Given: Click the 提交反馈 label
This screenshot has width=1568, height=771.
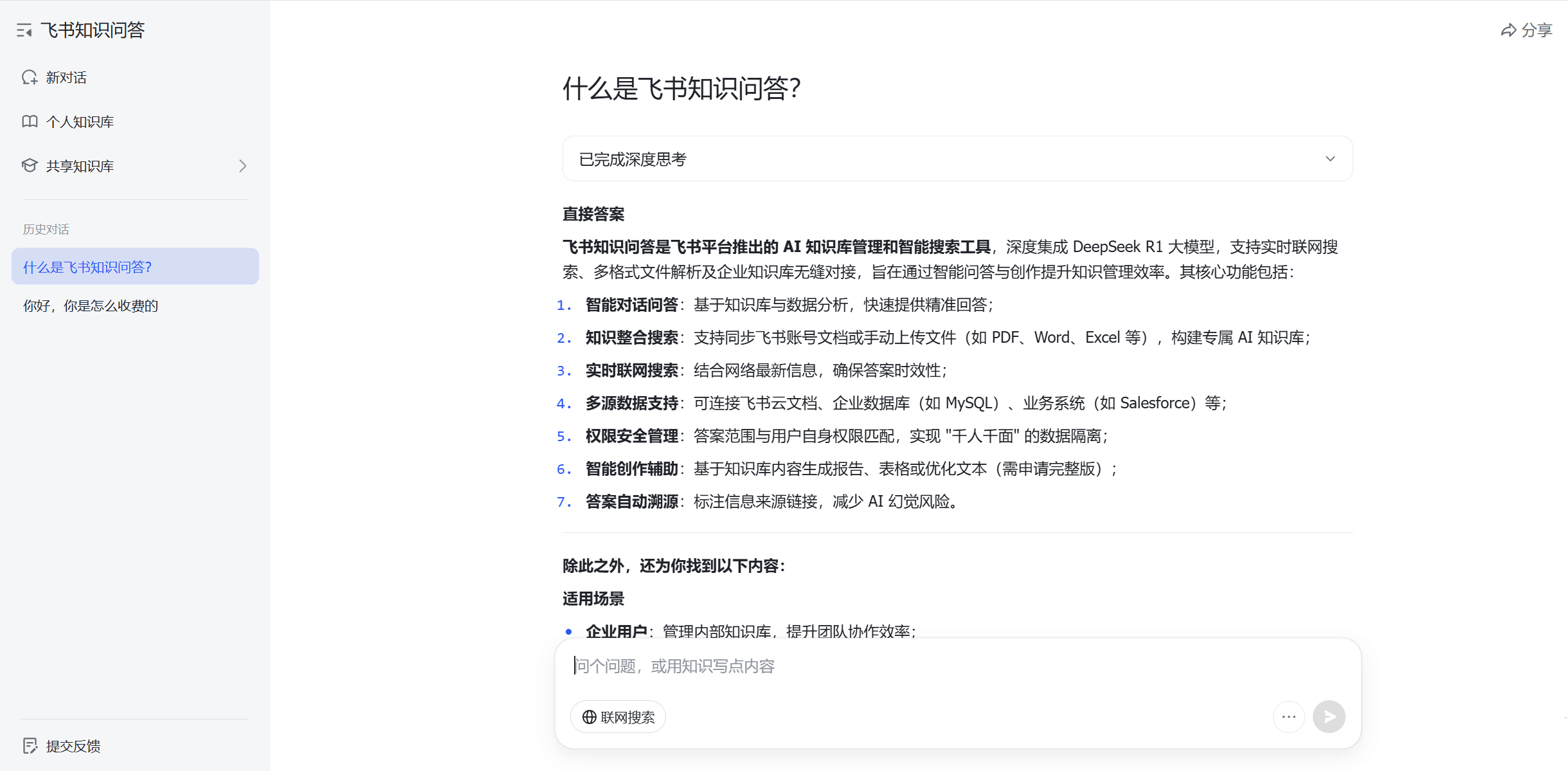Looking at the screenshot, I should (73, 745).
